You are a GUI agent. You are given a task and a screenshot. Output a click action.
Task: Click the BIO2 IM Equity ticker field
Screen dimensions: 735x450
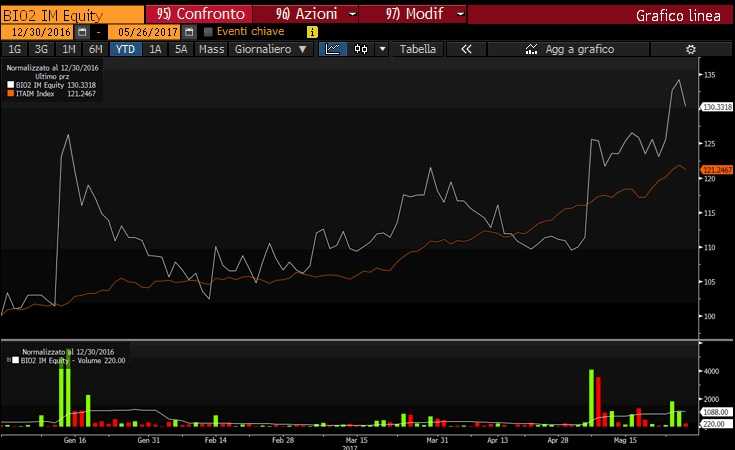click(x=70, y=15)
